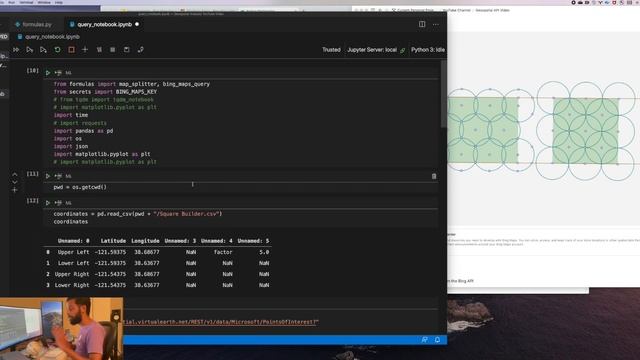Restart the Jupyter kernel
This screenshot has width=640, height=360.
(58, 50)
